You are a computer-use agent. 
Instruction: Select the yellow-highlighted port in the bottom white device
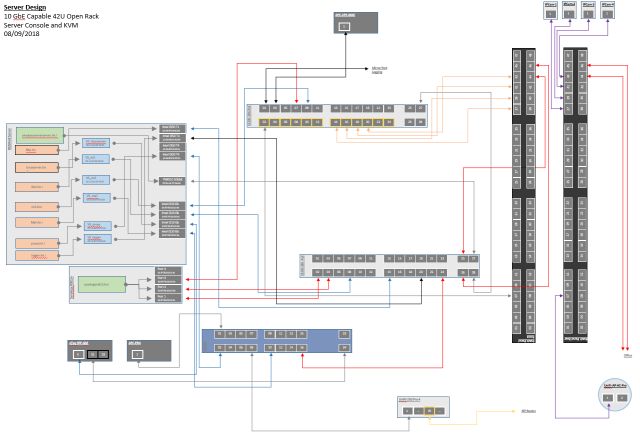coord(429,410)
